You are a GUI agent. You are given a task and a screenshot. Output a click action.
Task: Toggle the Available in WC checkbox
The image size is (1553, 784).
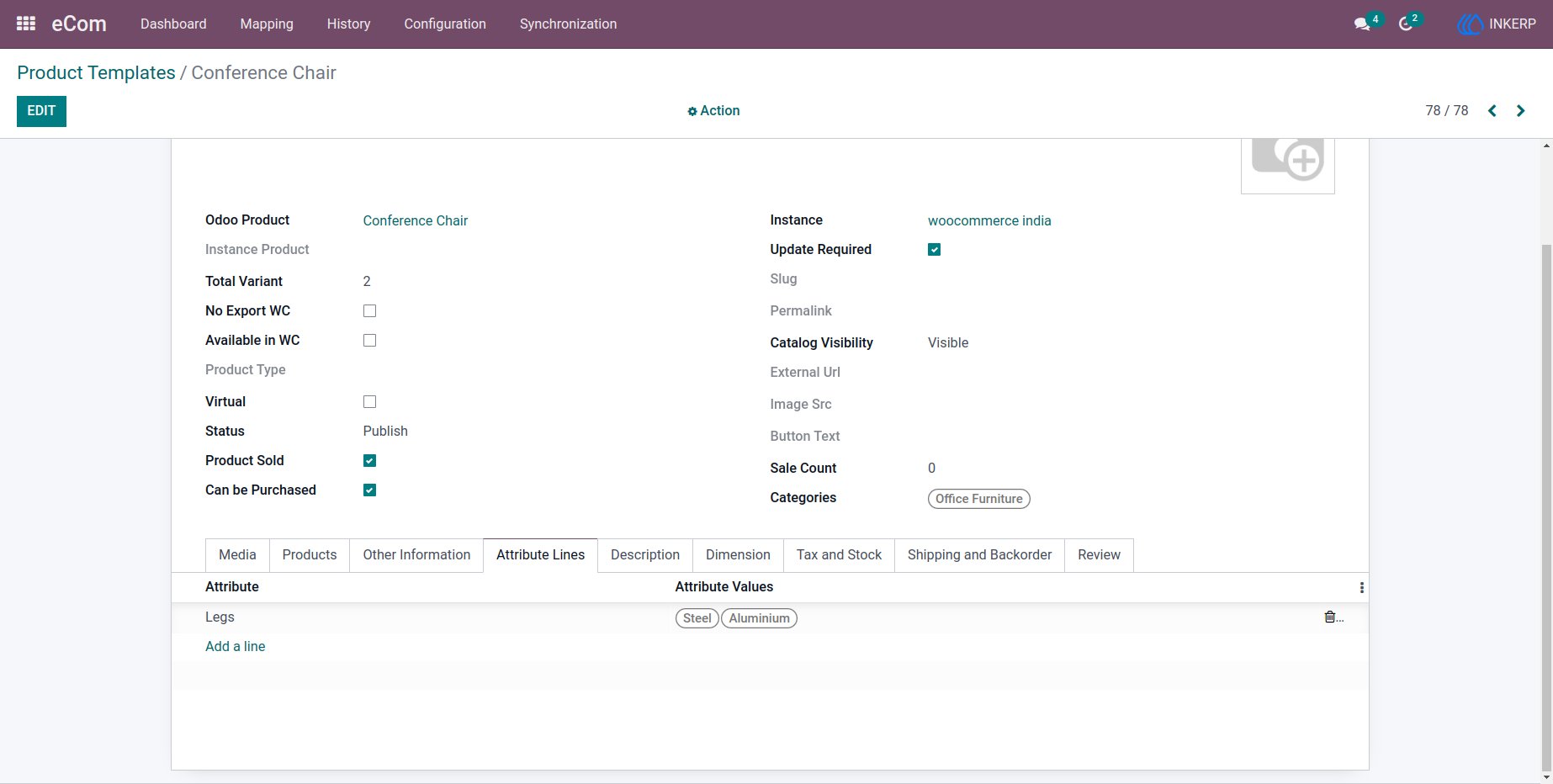tap(369, 341)
